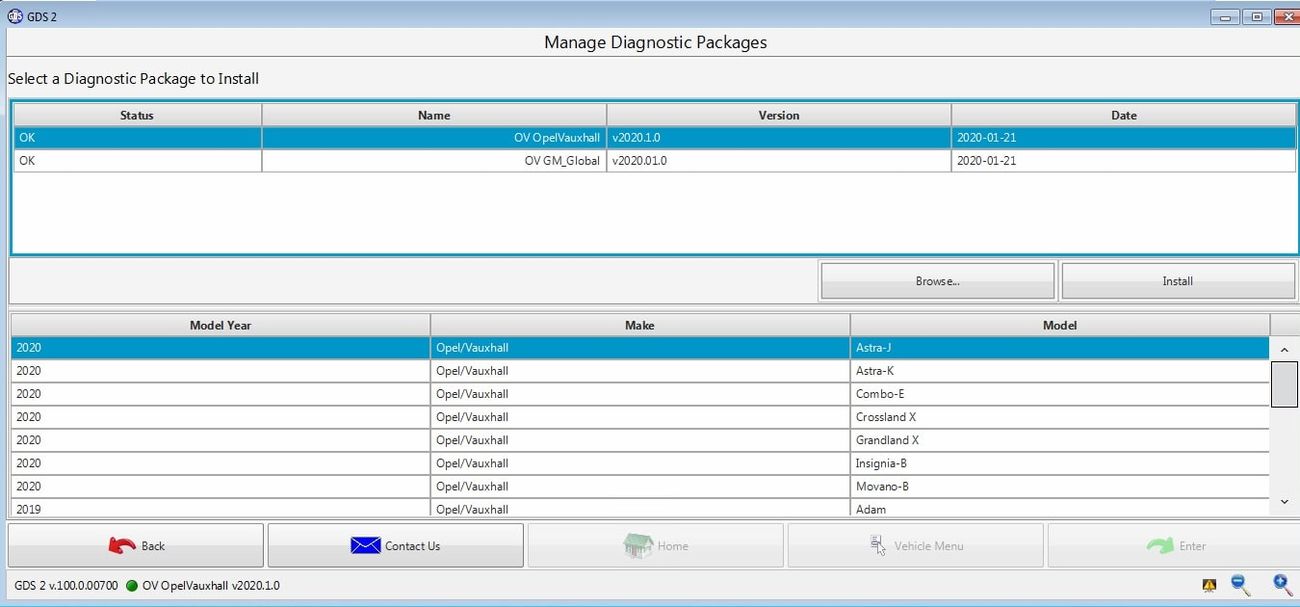This screenshot has height=607, width=1300.
Task: Click version v2020.1.0 cell
Action: click(779, 138)
